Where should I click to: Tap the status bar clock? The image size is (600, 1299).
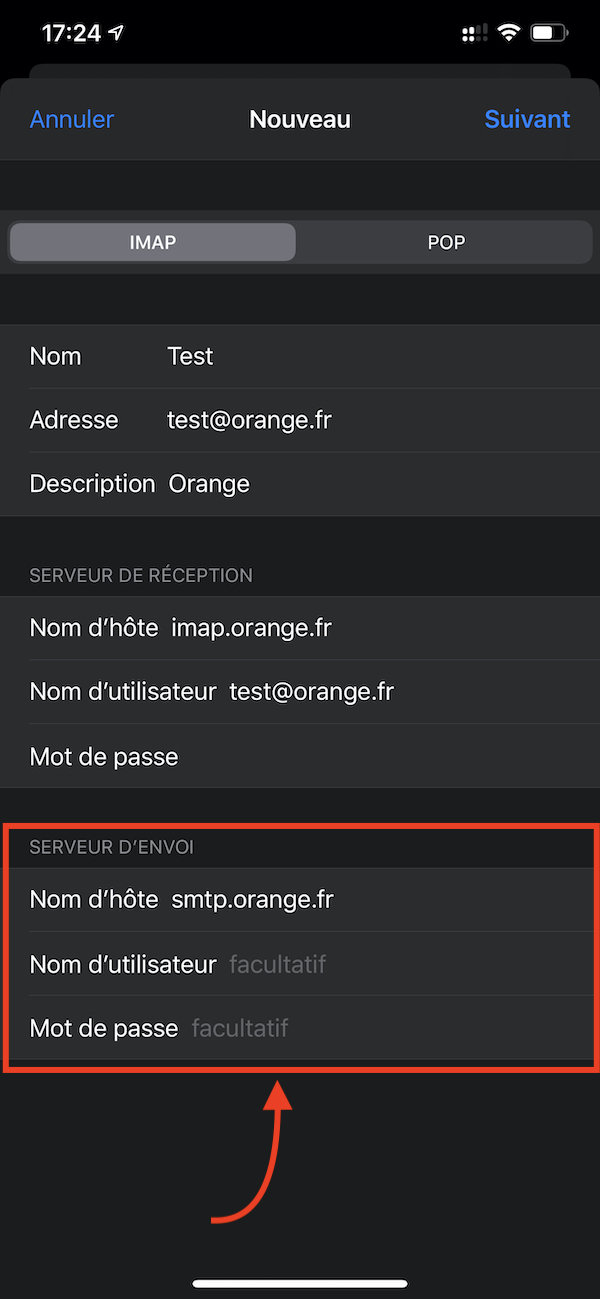[x=71, y=33]
